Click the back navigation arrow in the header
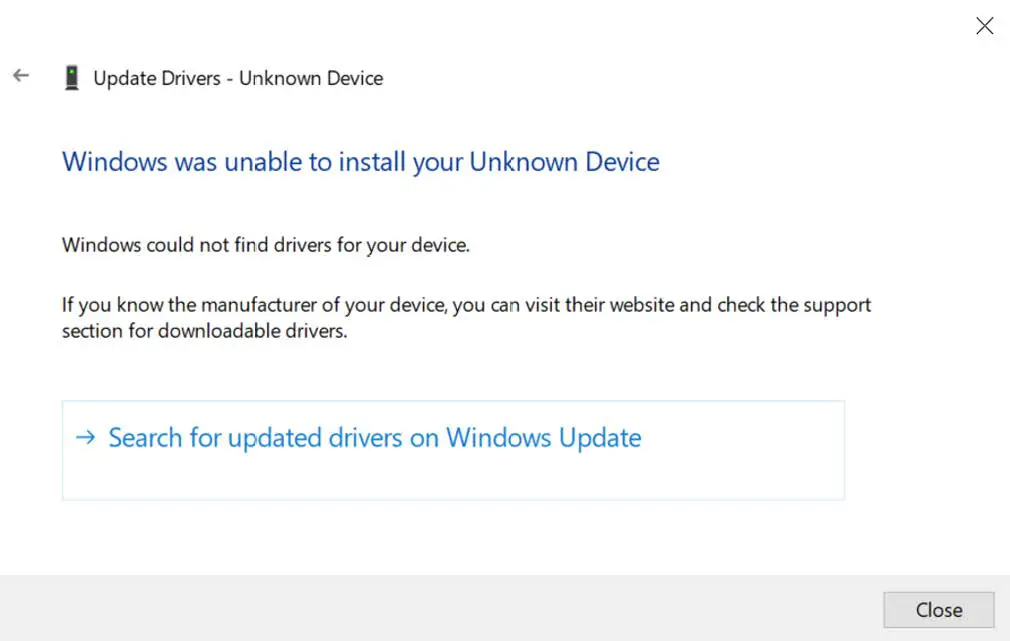The width and height of the screenshot is (1010, 641). click(21, 75)
